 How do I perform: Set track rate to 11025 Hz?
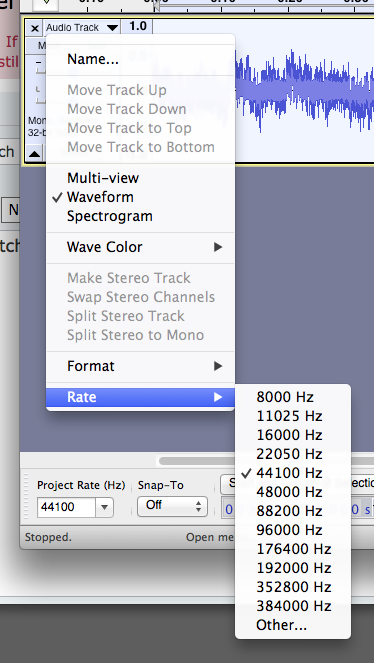tap(293, 416)
